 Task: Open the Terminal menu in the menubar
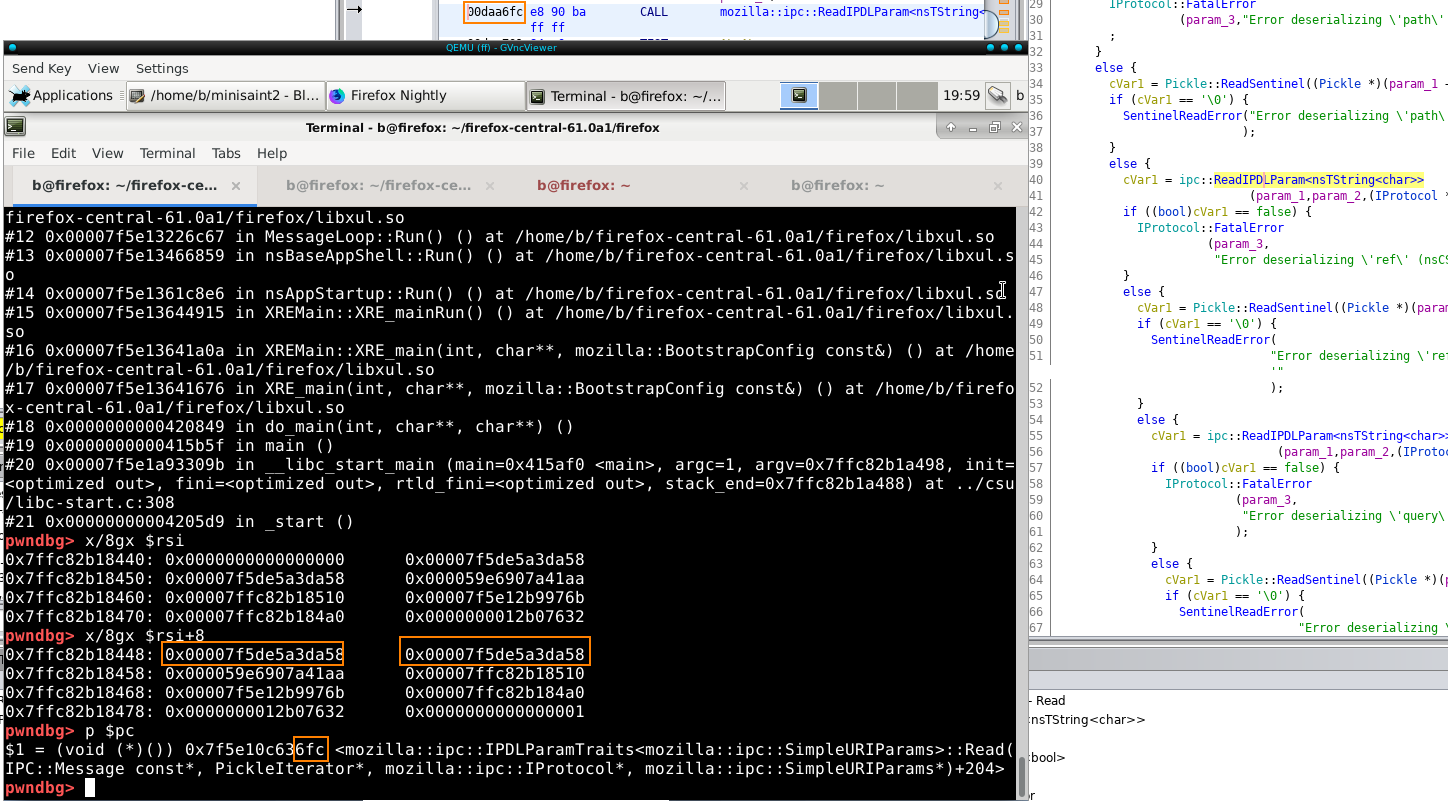pos(167,153)
